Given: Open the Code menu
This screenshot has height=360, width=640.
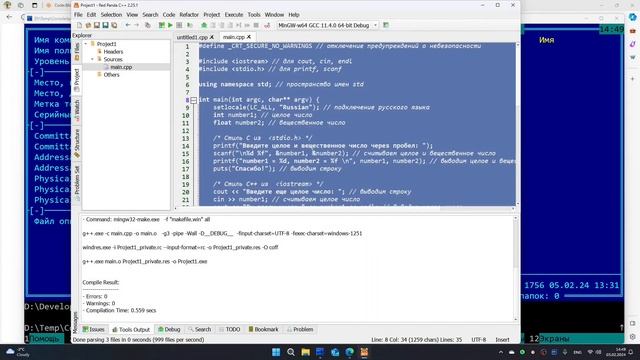Looking at the screenshot, I should tap(169, 15).
